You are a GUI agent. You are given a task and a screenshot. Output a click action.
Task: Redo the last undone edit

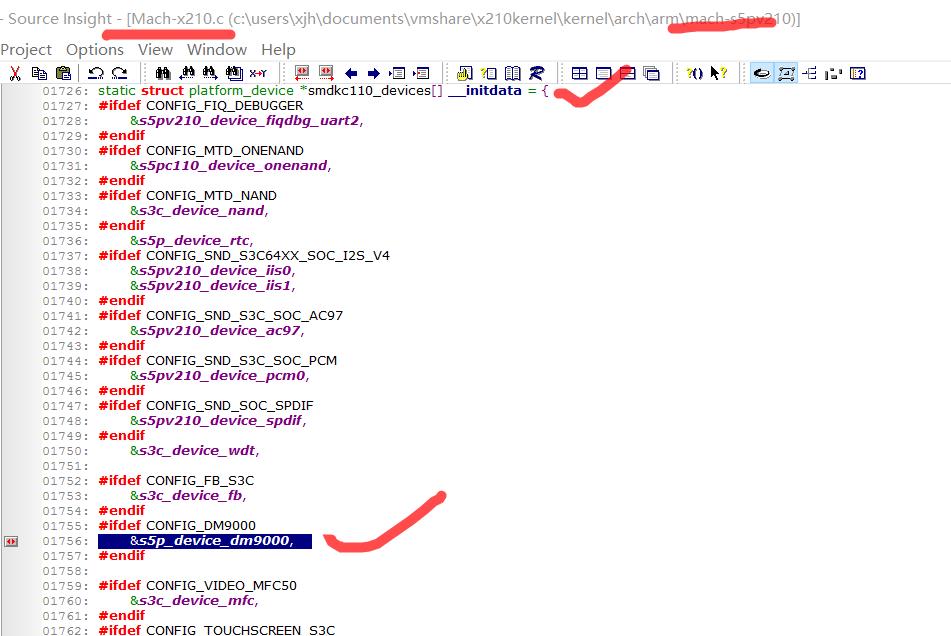pyautogui.click(x=120, y=73)
